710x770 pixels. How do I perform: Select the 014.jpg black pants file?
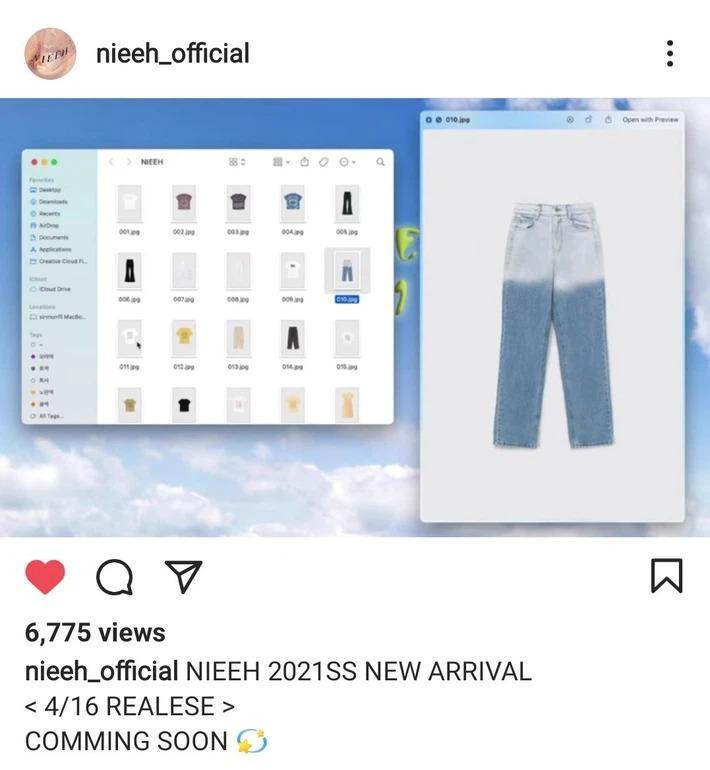coord(293,338)
